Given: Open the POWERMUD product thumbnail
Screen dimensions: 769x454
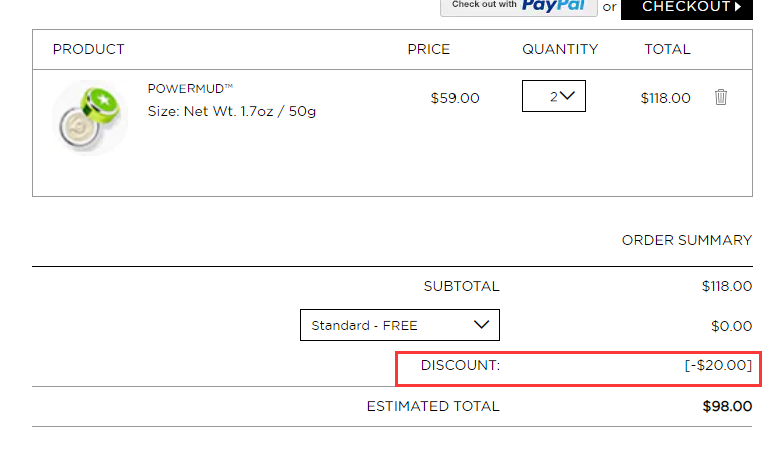Looking at the screenshot, I should pos(90,118).
